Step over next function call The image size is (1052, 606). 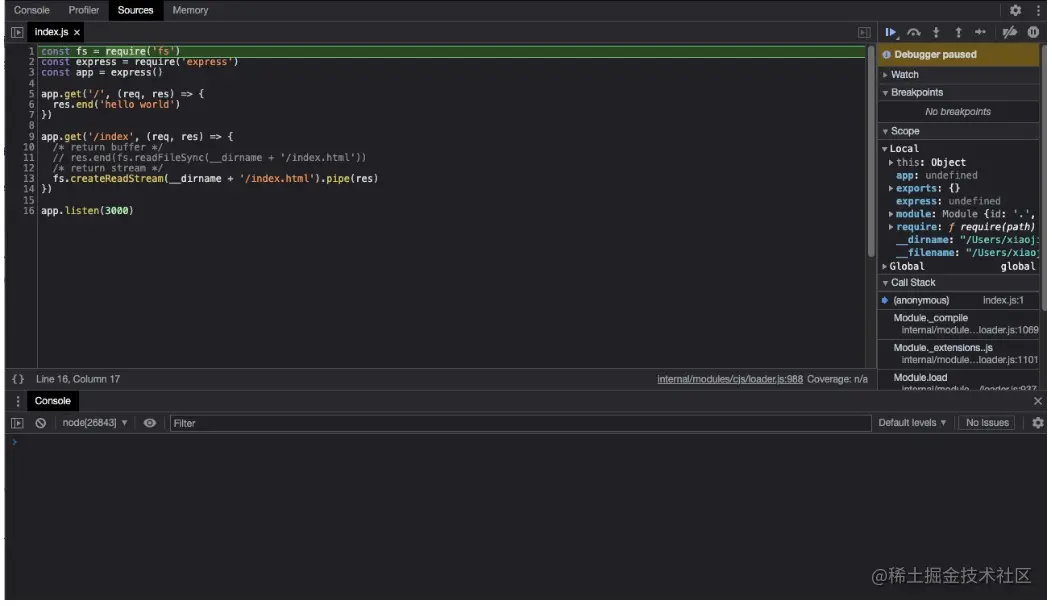click(914, 32)
